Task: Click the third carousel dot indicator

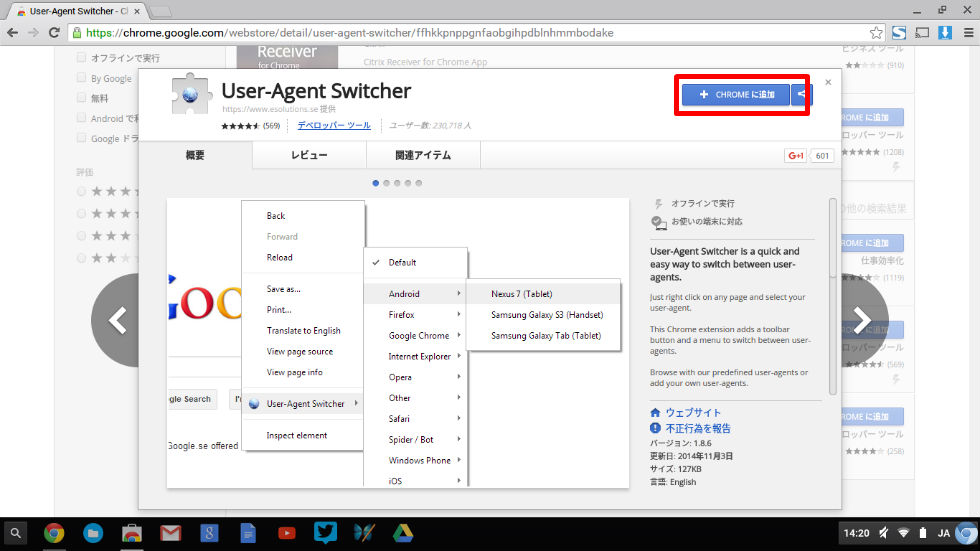Action: pyautogui.click(x=397, y=183)
